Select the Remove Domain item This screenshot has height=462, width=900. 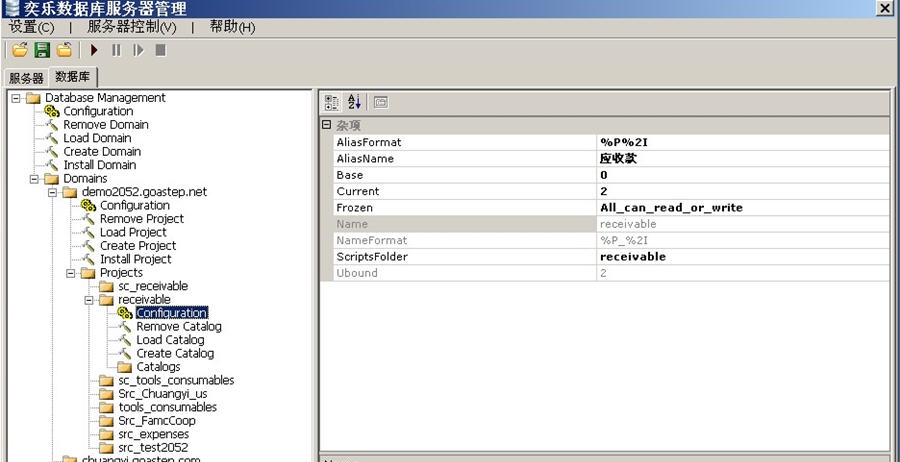pyautogui.click(x=106, y=125)
